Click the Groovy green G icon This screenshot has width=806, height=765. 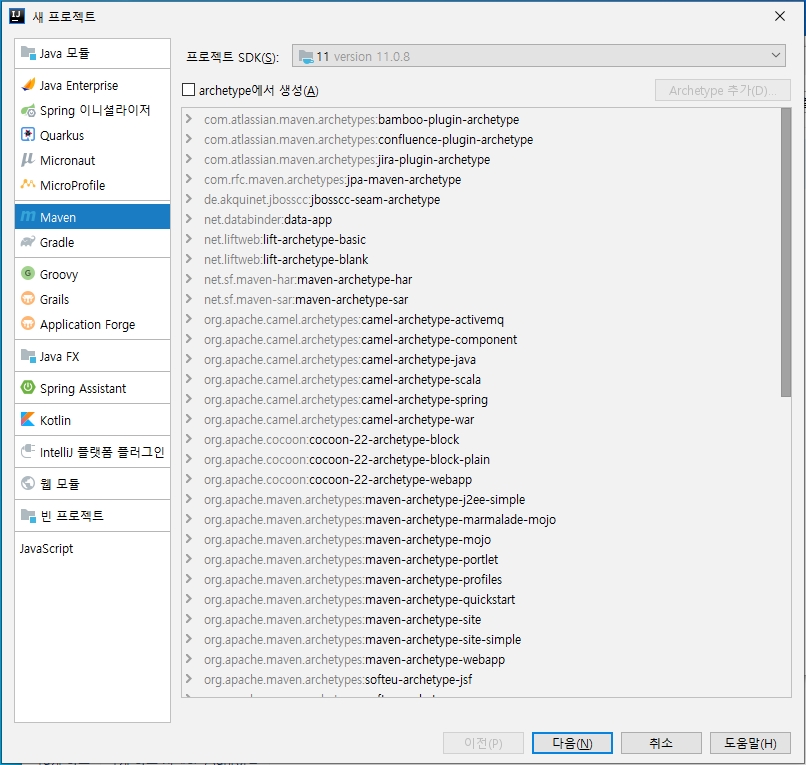pos(28,273)
